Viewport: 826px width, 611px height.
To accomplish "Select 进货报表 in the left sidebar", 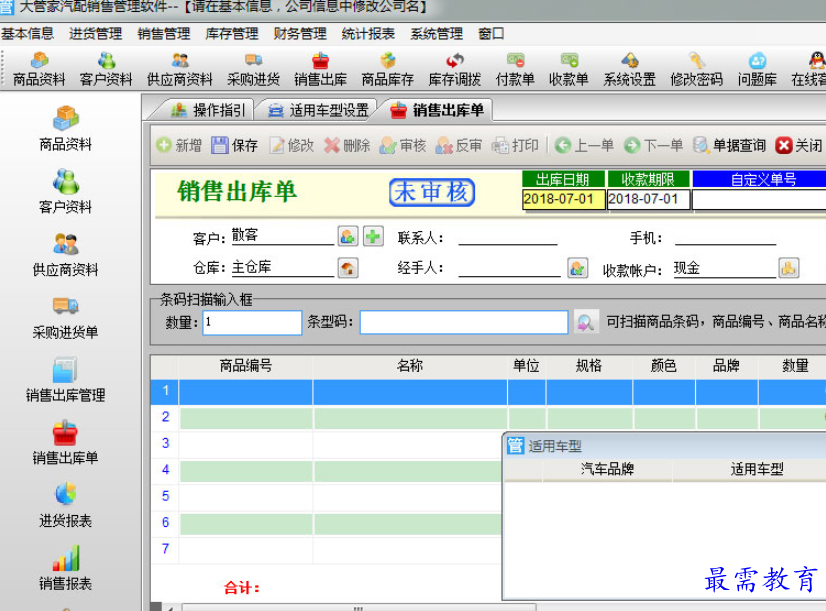I will tap(66, 505).
